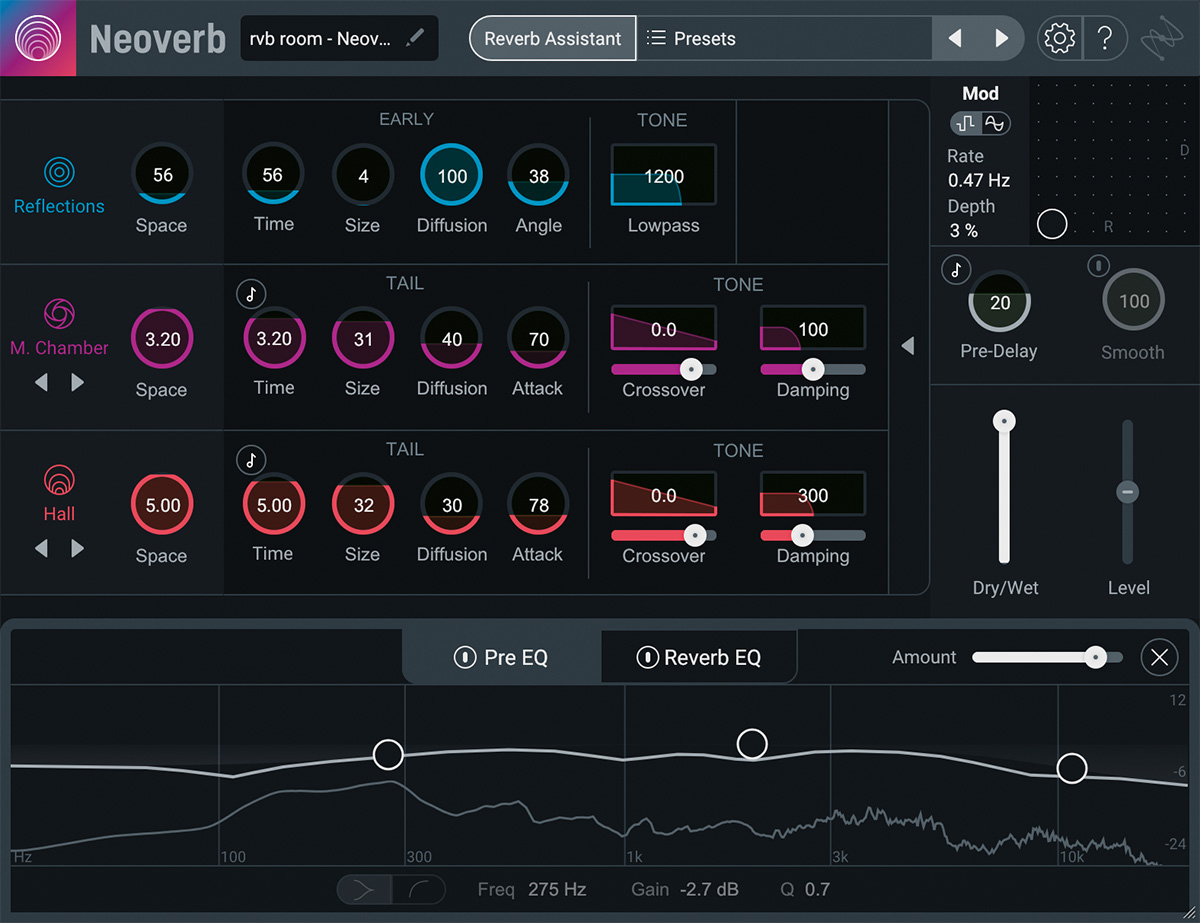Select the Hall engine icon
The height and width of the screenshot is (923, 1200).
click(x=59, y=481)
